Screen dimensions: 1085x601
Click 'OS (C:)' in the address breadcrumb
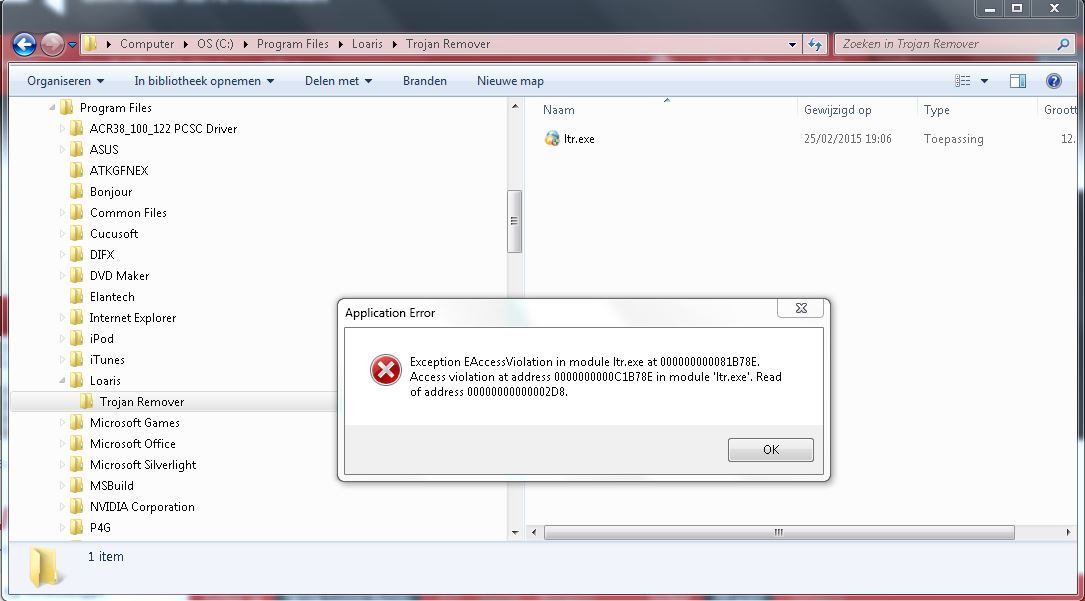(x=215, y=44)
